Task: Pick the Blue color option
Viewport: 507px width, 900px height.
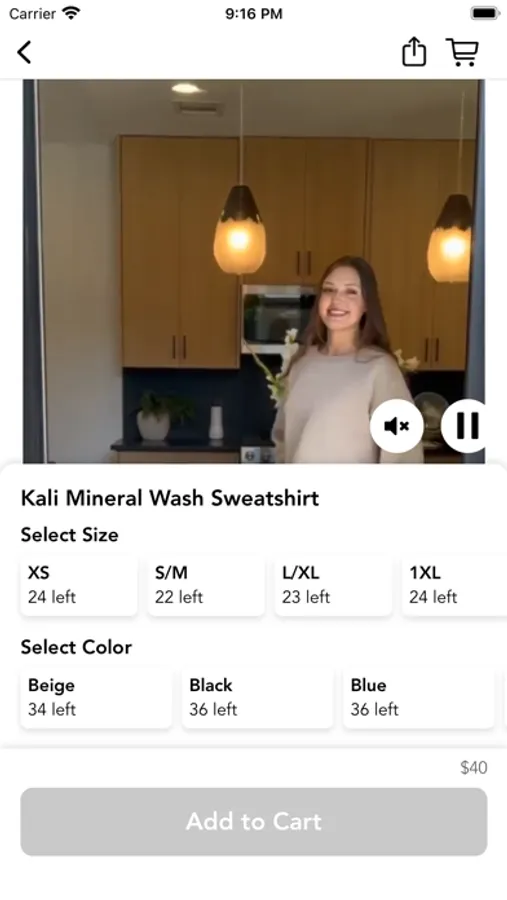Action: [419, 697]
